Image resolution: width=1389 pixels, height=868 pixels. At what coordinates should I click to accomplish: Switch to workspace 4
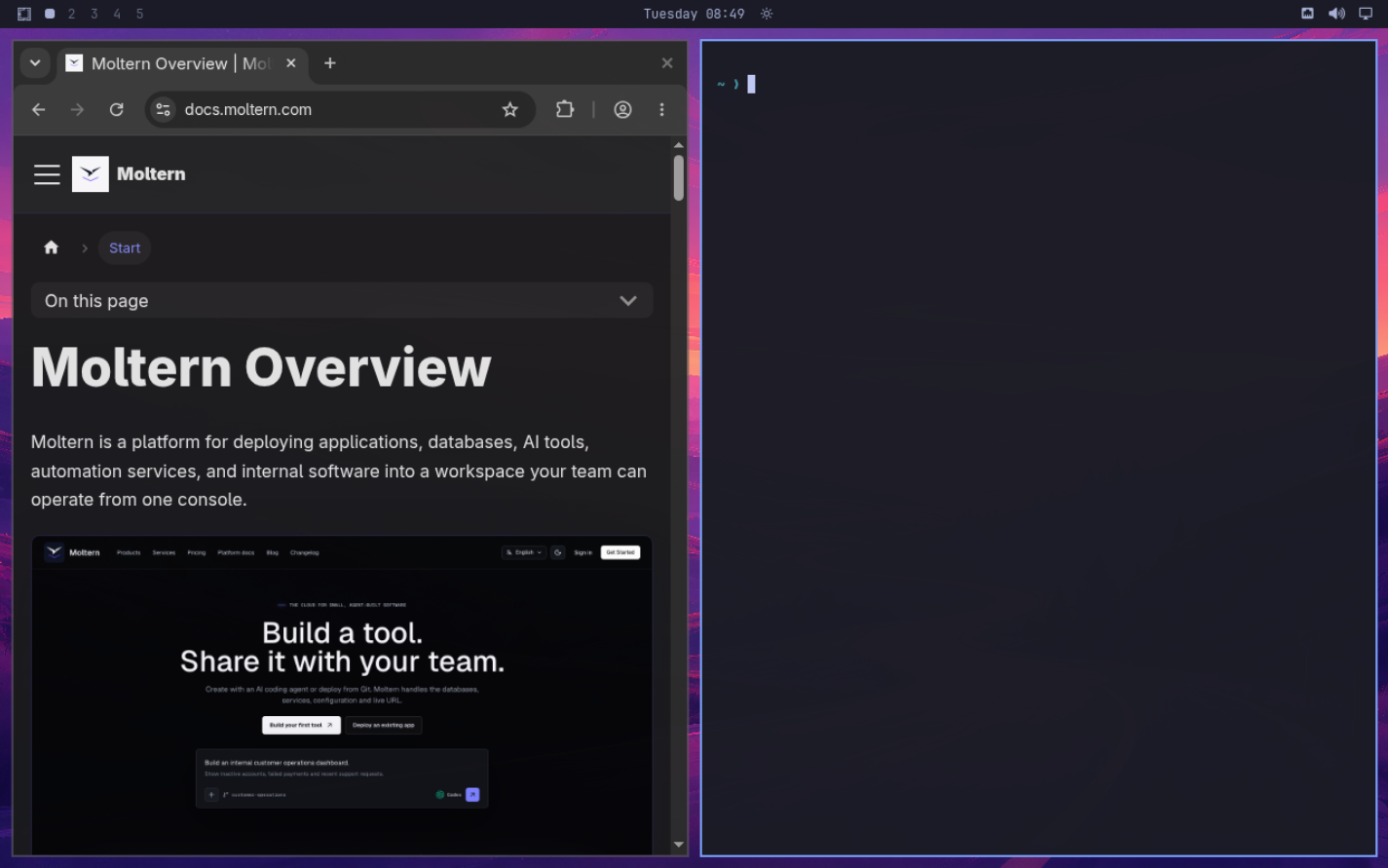[117, 14]
